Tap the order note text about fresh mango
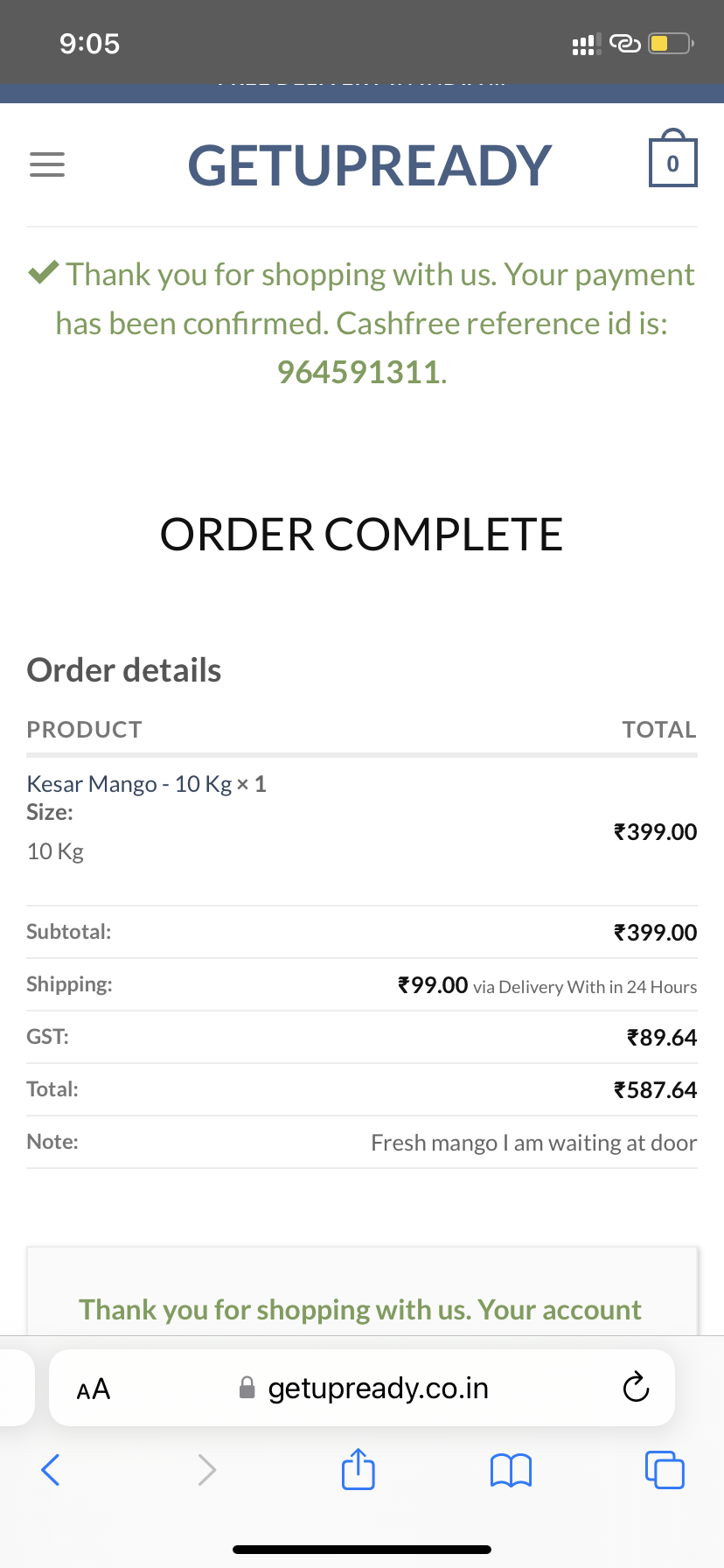 coord(533,1143)
